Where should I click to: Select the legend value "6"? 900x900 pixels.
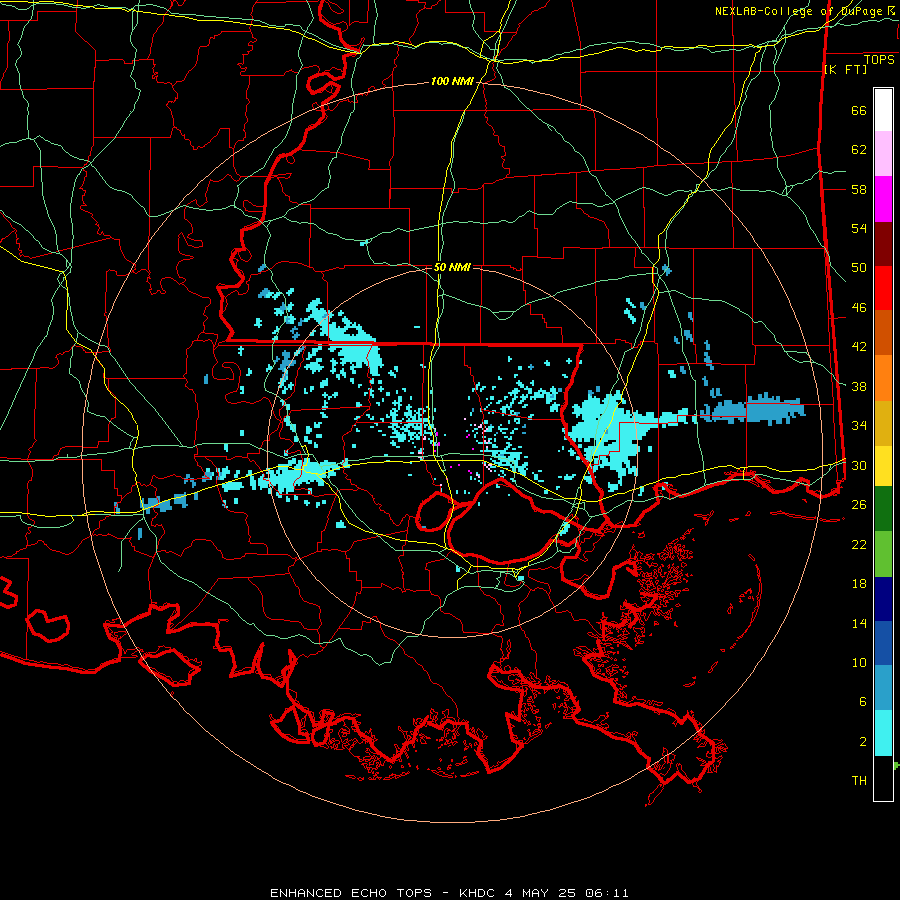point(862,702)
